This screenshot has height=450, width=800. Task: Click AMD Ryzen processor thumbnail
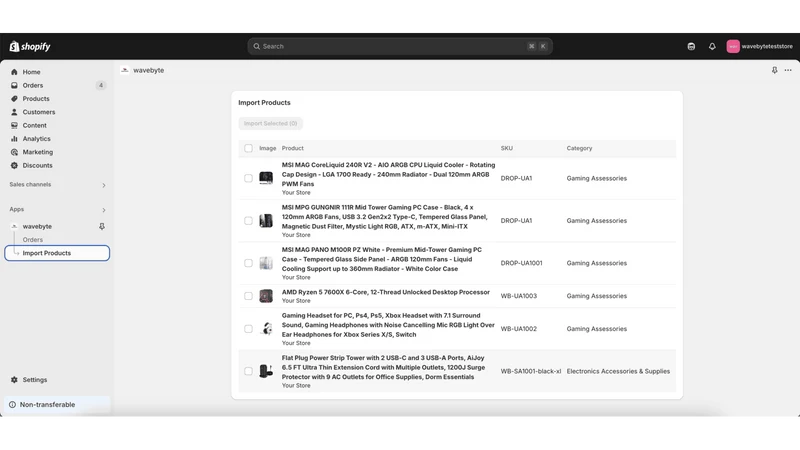[266, 296]
